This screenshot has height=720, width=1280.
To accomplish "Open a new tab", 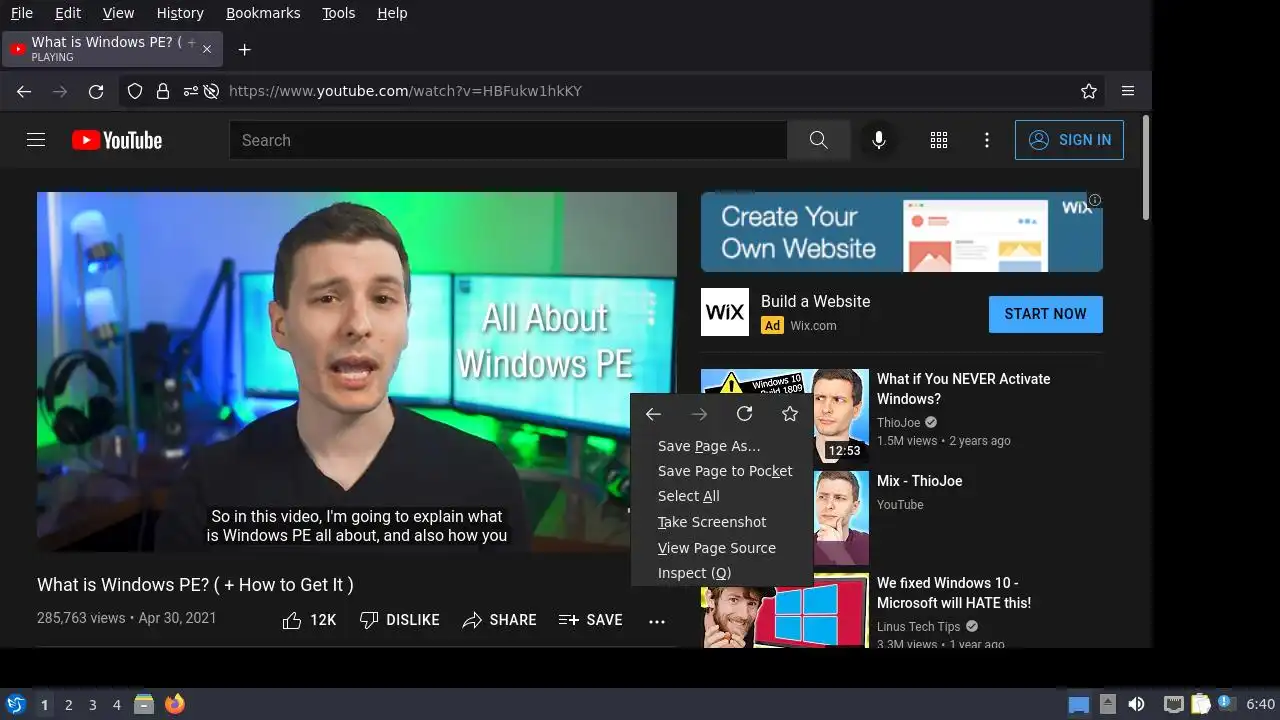I will pos(244,49).
